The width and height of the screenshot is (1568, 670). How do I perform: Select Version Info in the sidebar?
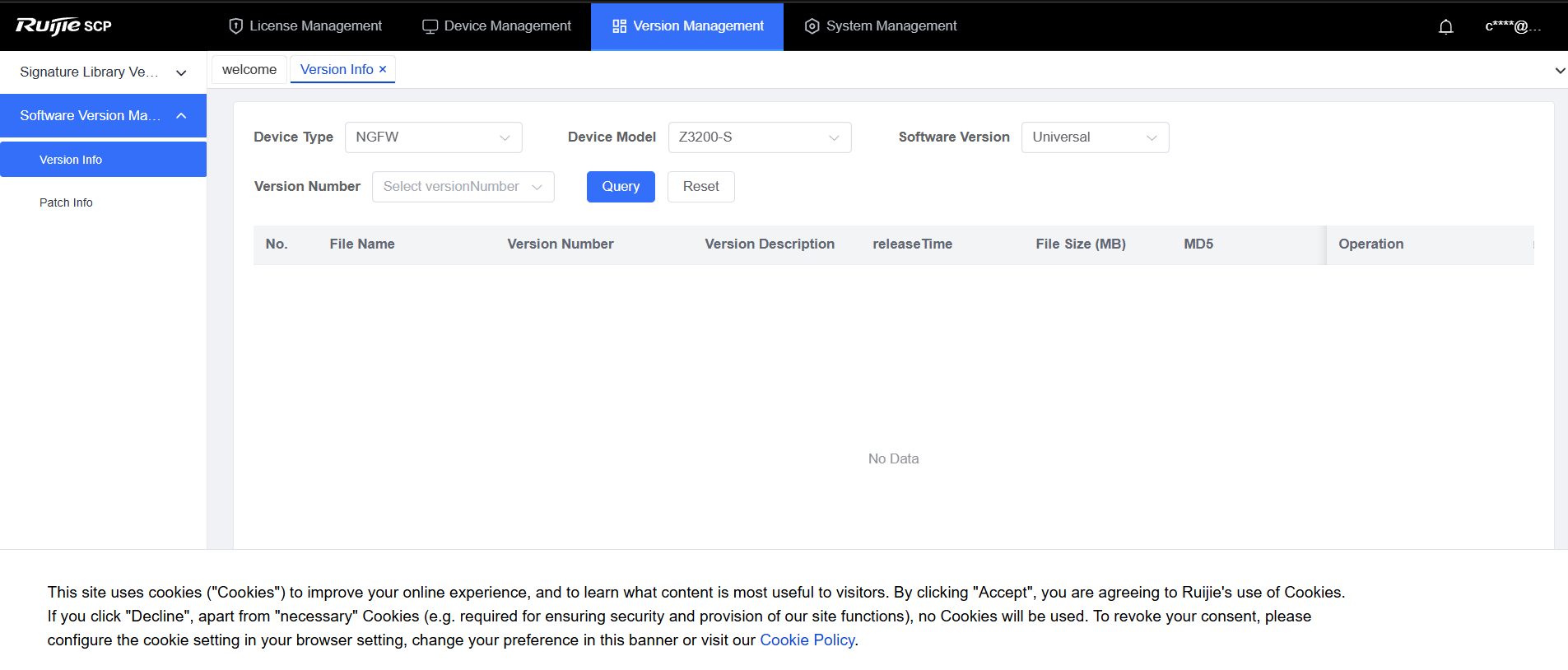(x=71, y=160)
